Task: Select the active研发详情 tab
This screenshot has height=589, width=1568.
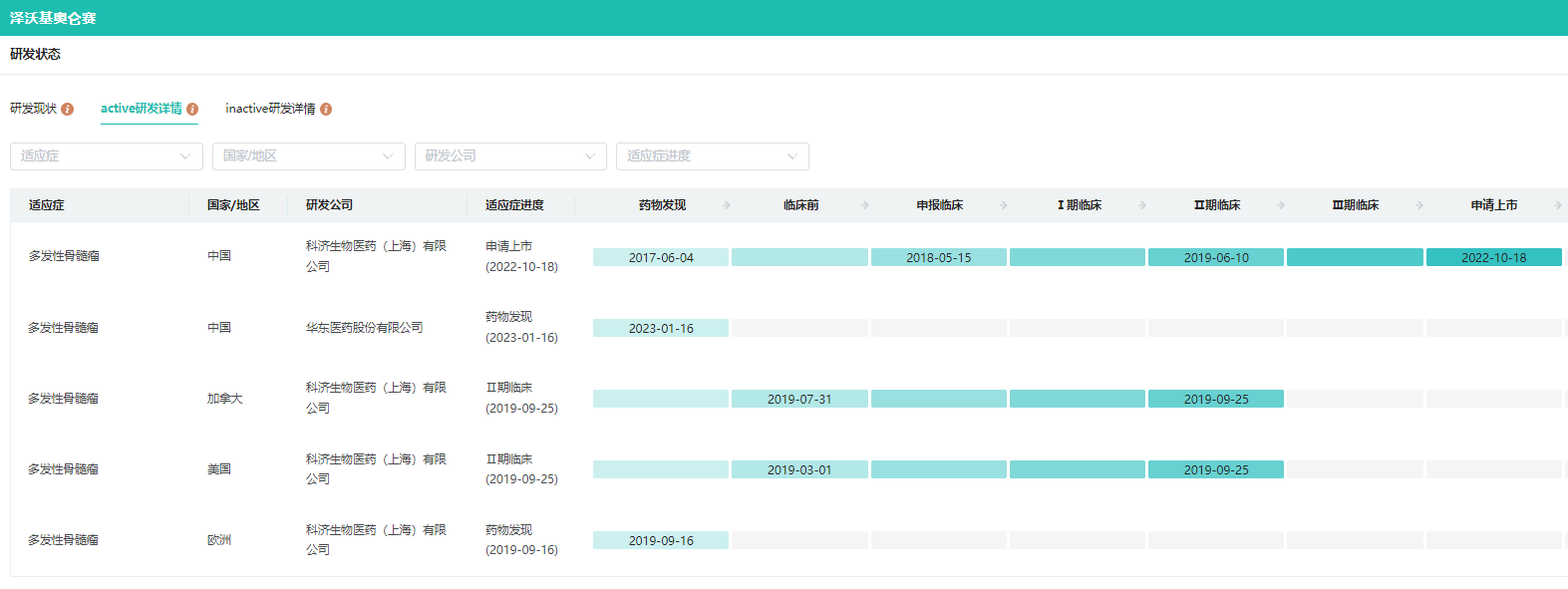Action: point(142,109)
